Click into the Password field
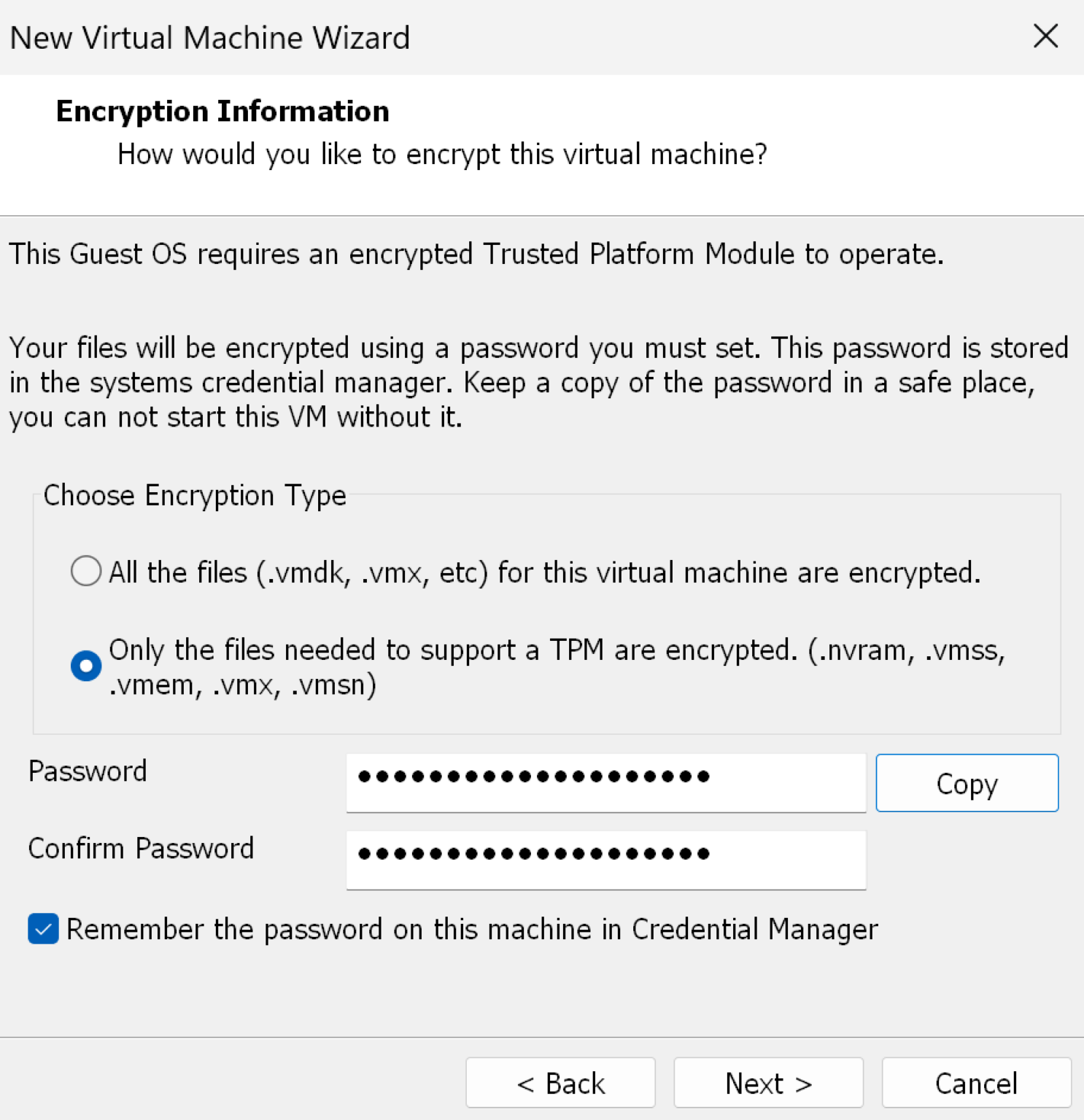The height and width of the screenshot is (1120, 1084). coord(605,782)
